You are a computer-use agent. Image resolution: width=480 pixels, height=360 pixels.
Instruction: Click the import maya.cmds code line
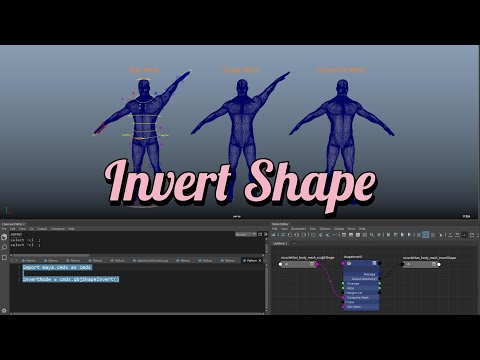pos(57,267)
